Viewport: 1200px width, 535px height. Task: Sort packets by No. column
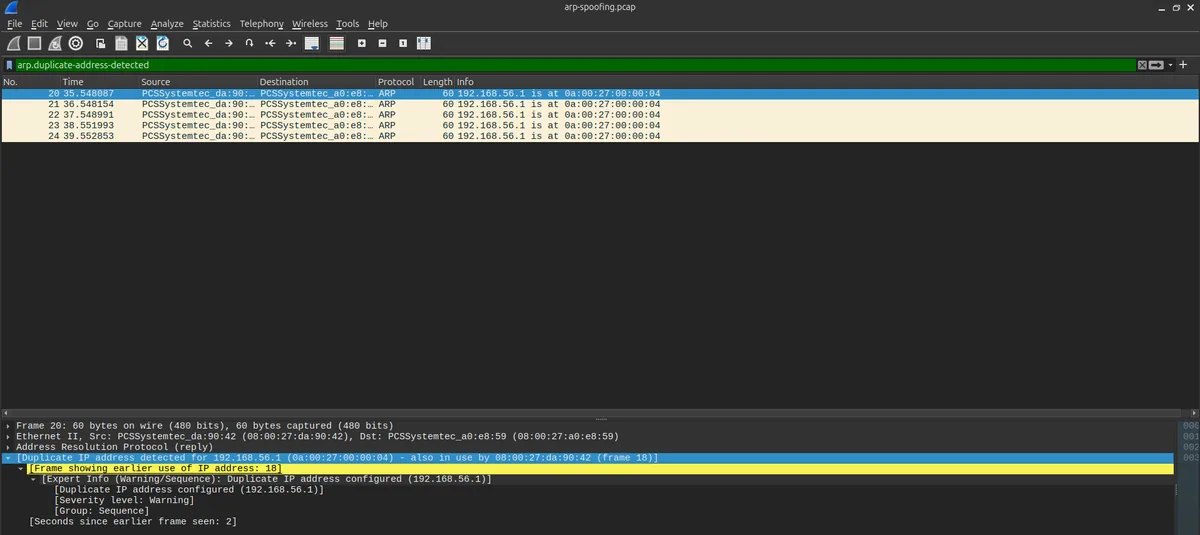pyautogui.click(x=30, y=82)
